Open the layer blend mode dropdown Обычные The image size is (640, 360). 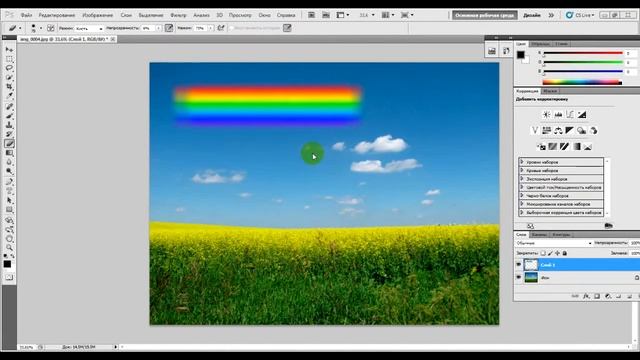553,243
